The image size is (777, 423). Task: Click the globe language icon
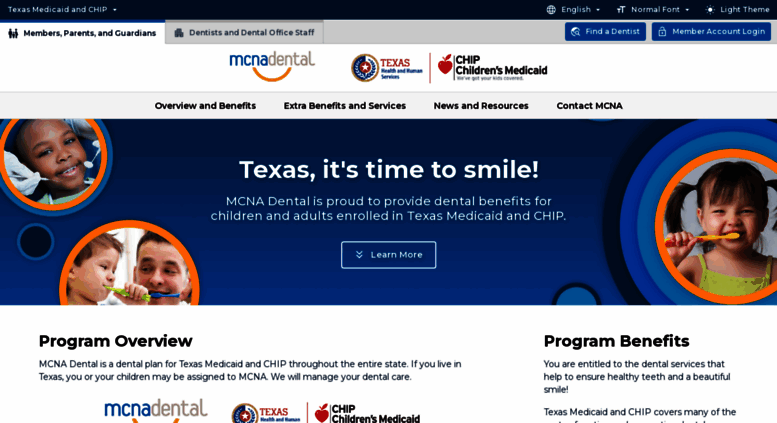coord(551,9)
